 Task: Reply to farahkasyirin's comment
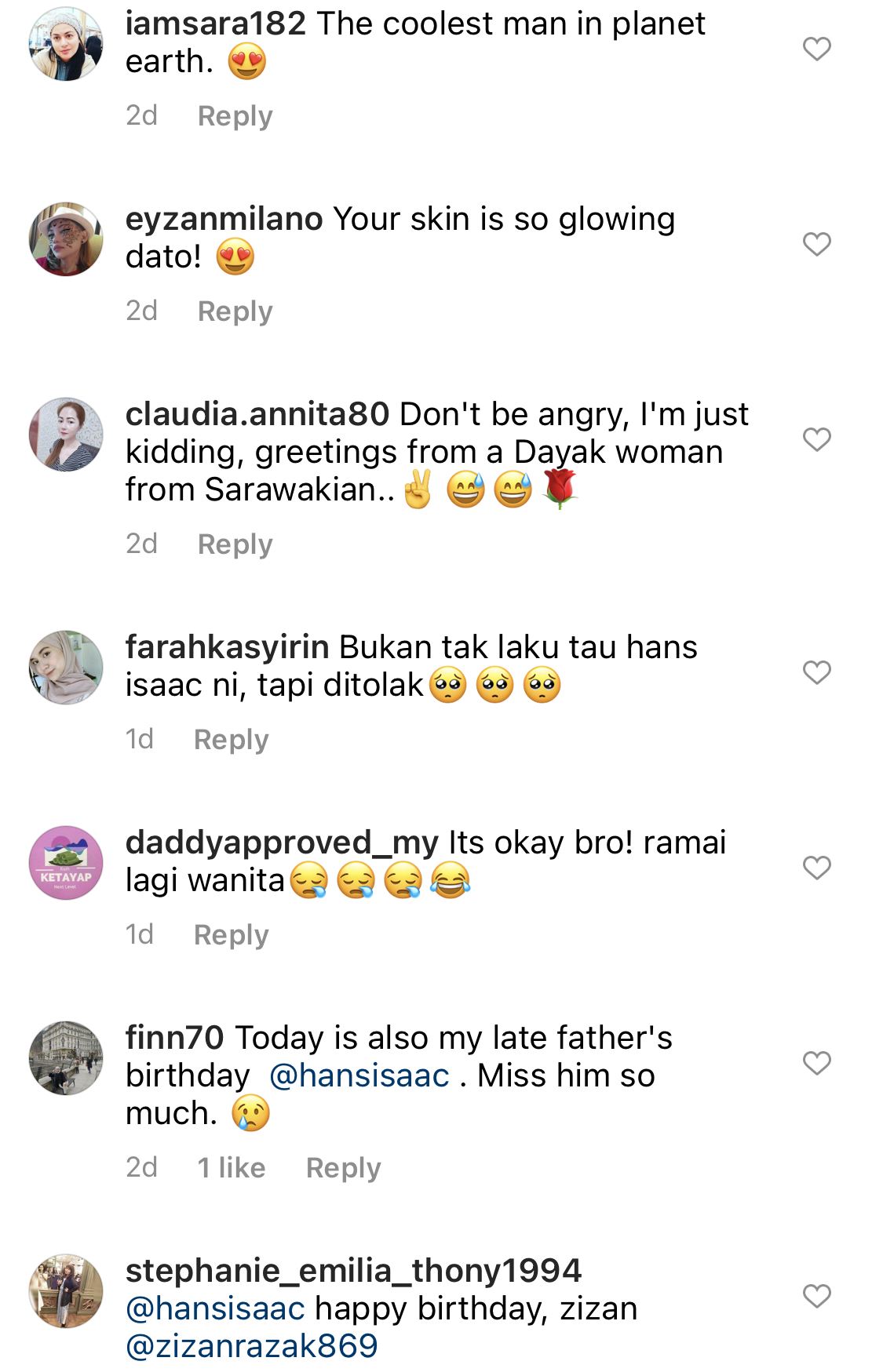(x=232, y=740)
